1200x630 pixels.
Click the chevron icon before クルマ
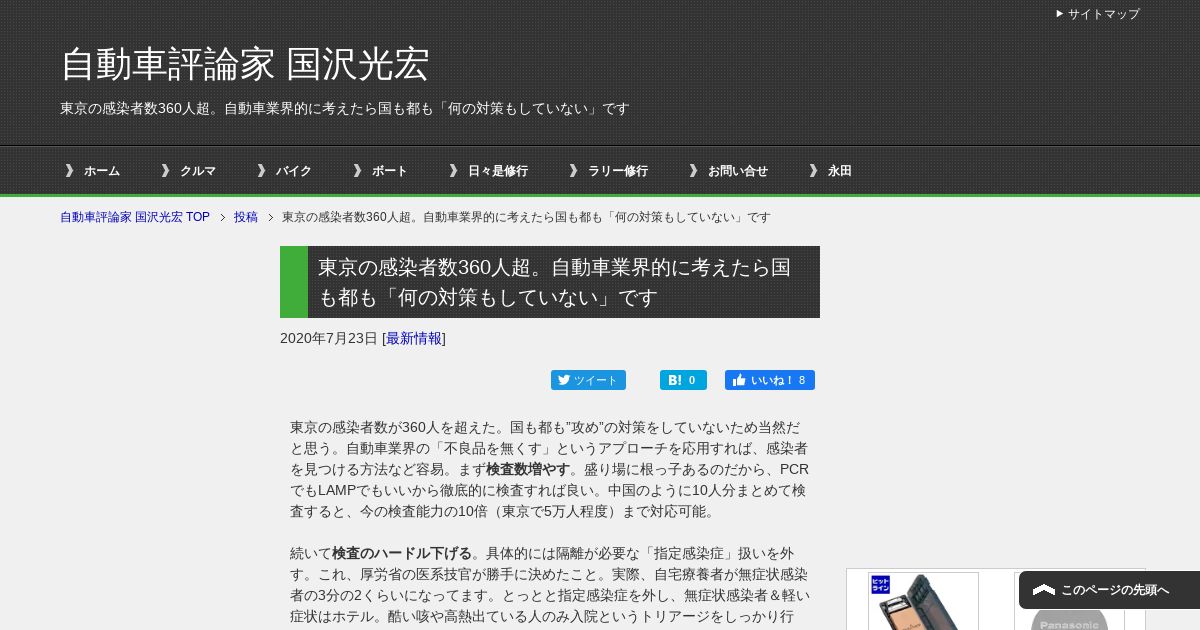tap(165, 171)
